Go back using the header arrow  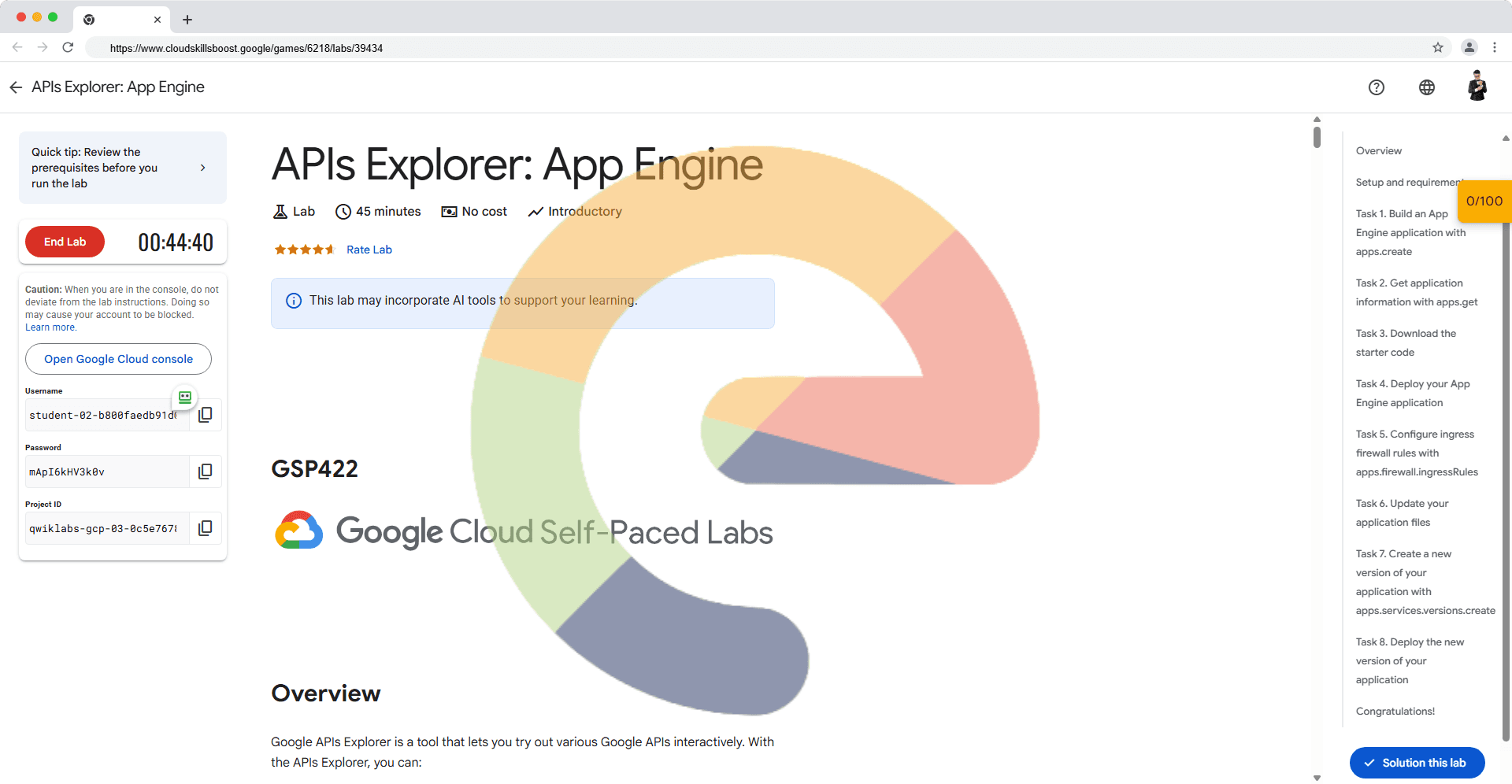pos(16,87)
